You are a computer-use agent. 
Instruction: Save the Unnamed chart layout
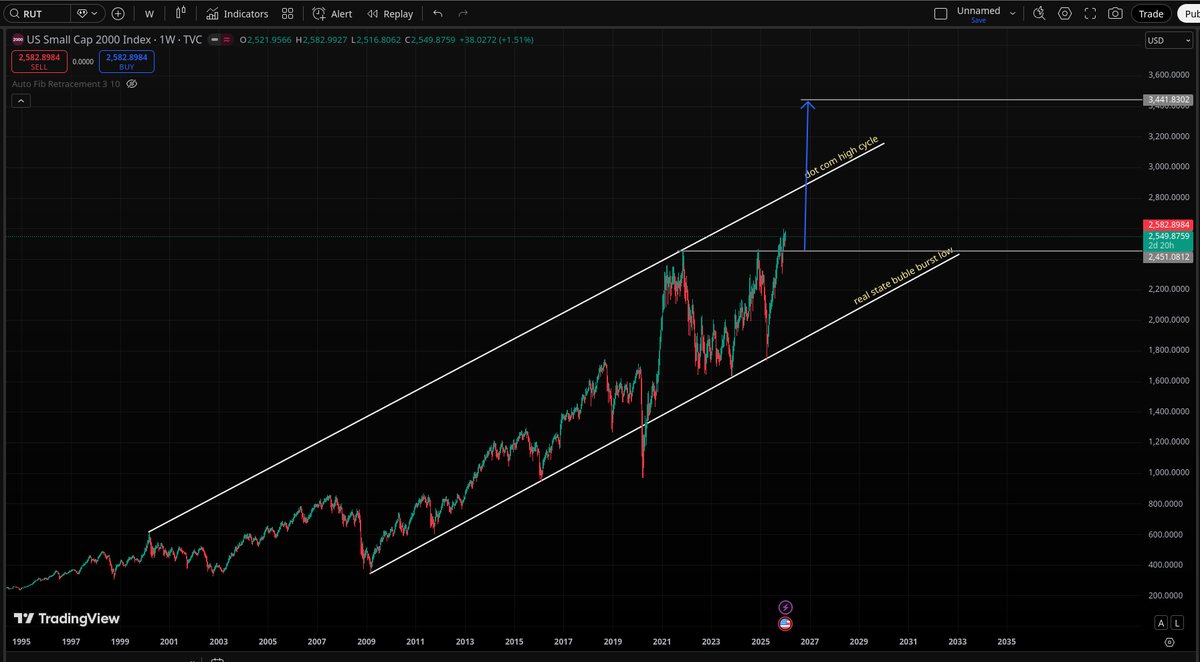click(x=978, y=20)
